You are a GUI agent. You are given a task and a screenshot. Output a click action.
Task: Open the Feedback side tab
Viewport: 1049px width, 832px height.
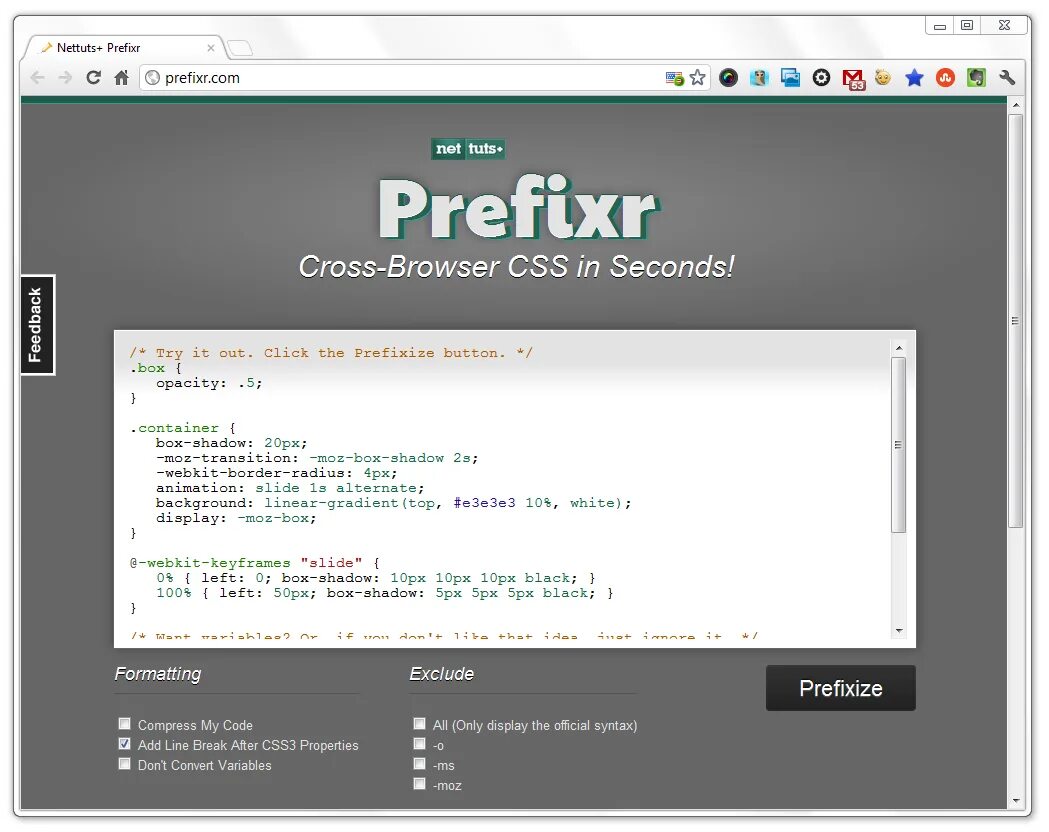(37, 325)
